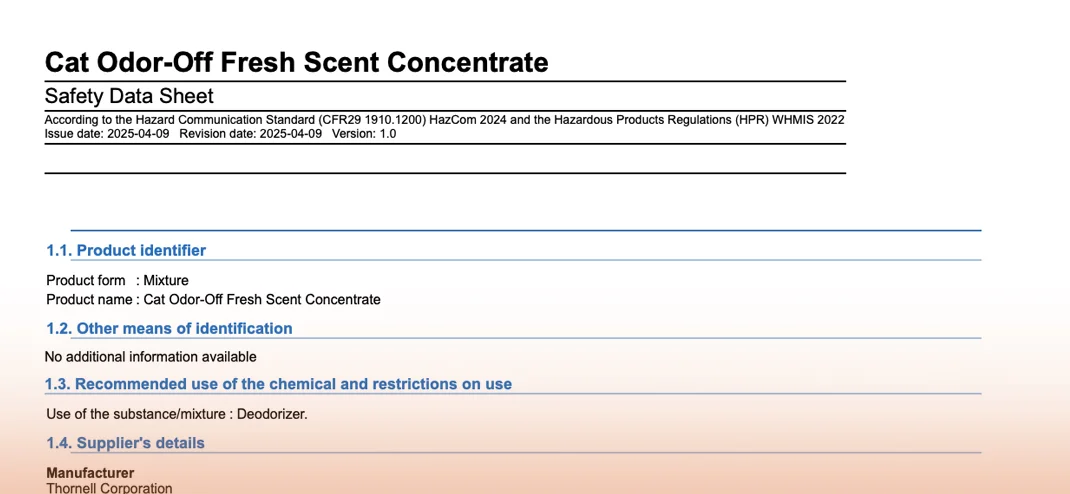Viewport: 1070px width, 494px height.
Task: Click the Version 1.0 text
Action: click(x=364, y=133)
